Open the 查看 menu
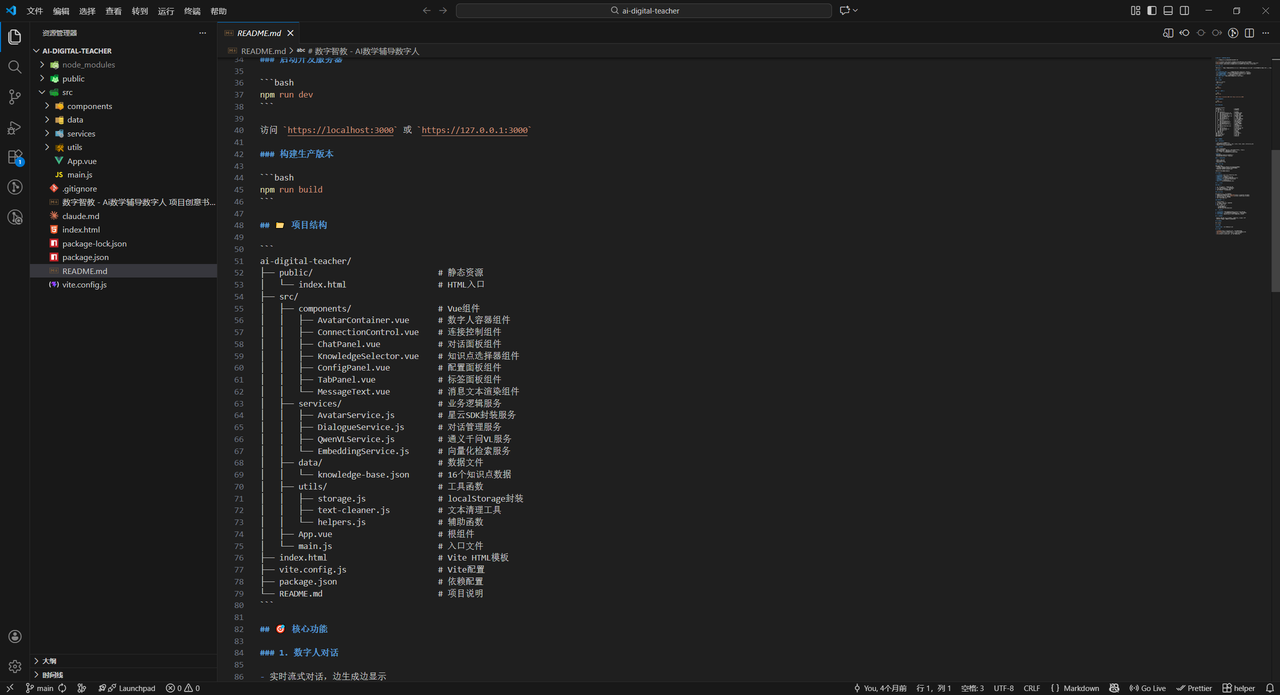This screenshot has width=1280, height=695. [x=113, y=10]
